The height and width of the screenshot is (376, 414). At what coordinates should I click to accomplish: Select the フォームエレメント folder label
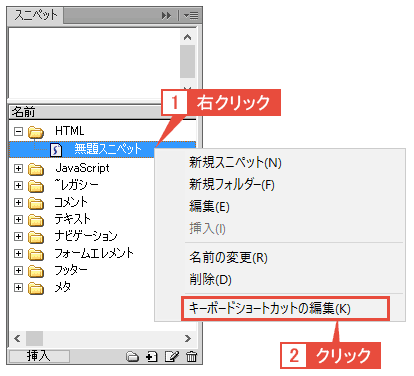point(94,253)
